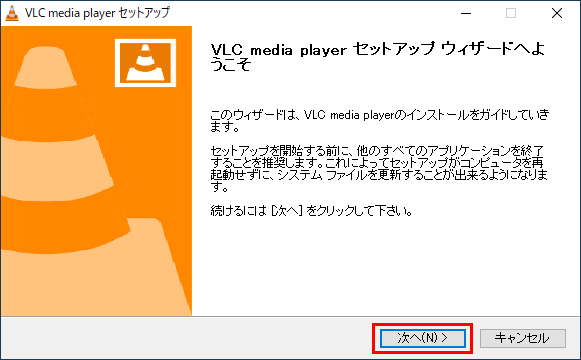Click the grey footer area left of 次へ
Screen dimensions: 581x360
pyautogui.click(x=185, y=338)
